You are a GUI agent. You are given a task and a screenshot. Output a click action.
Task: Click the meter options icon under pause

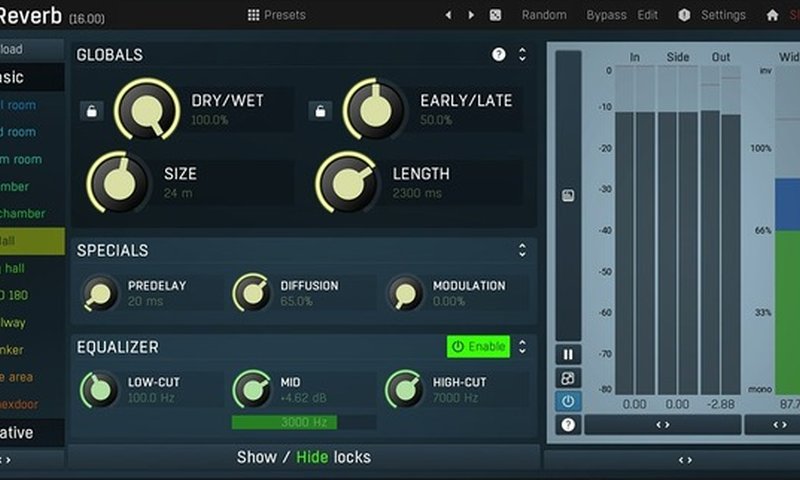point(568,377)
